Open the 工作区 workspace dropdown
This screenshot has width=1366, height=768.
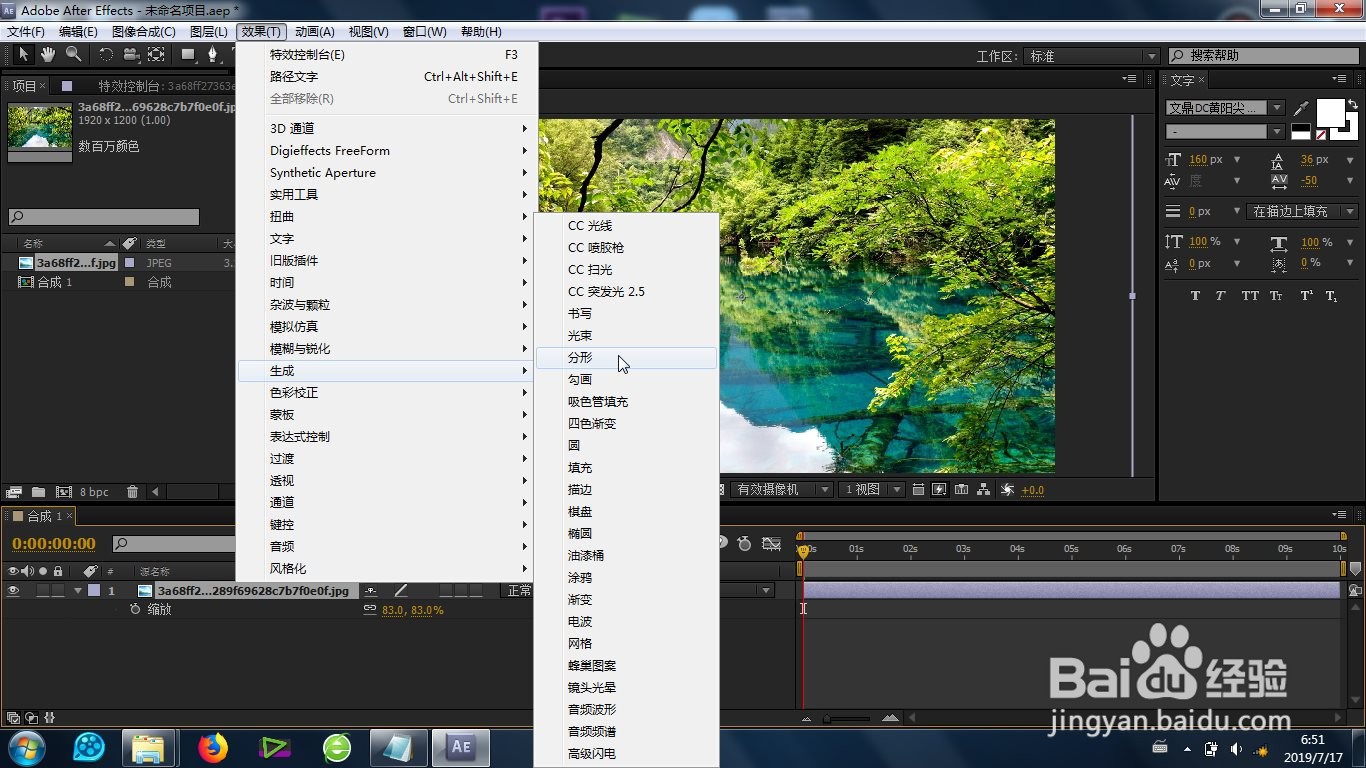tap(1092, 56)
